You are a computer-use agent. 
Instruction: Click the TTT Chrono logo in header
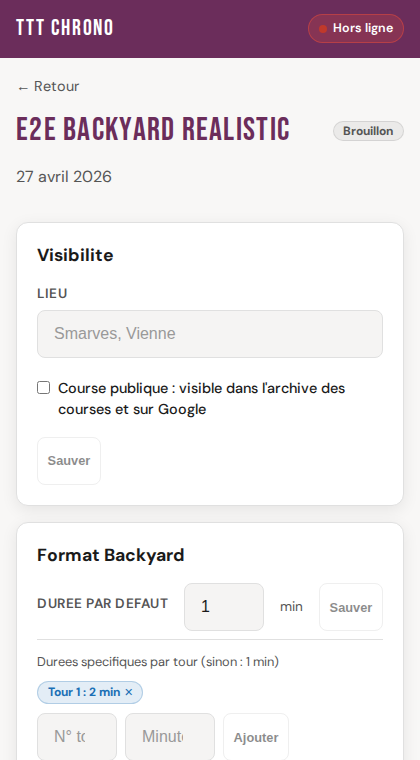(x=64, y=28)
